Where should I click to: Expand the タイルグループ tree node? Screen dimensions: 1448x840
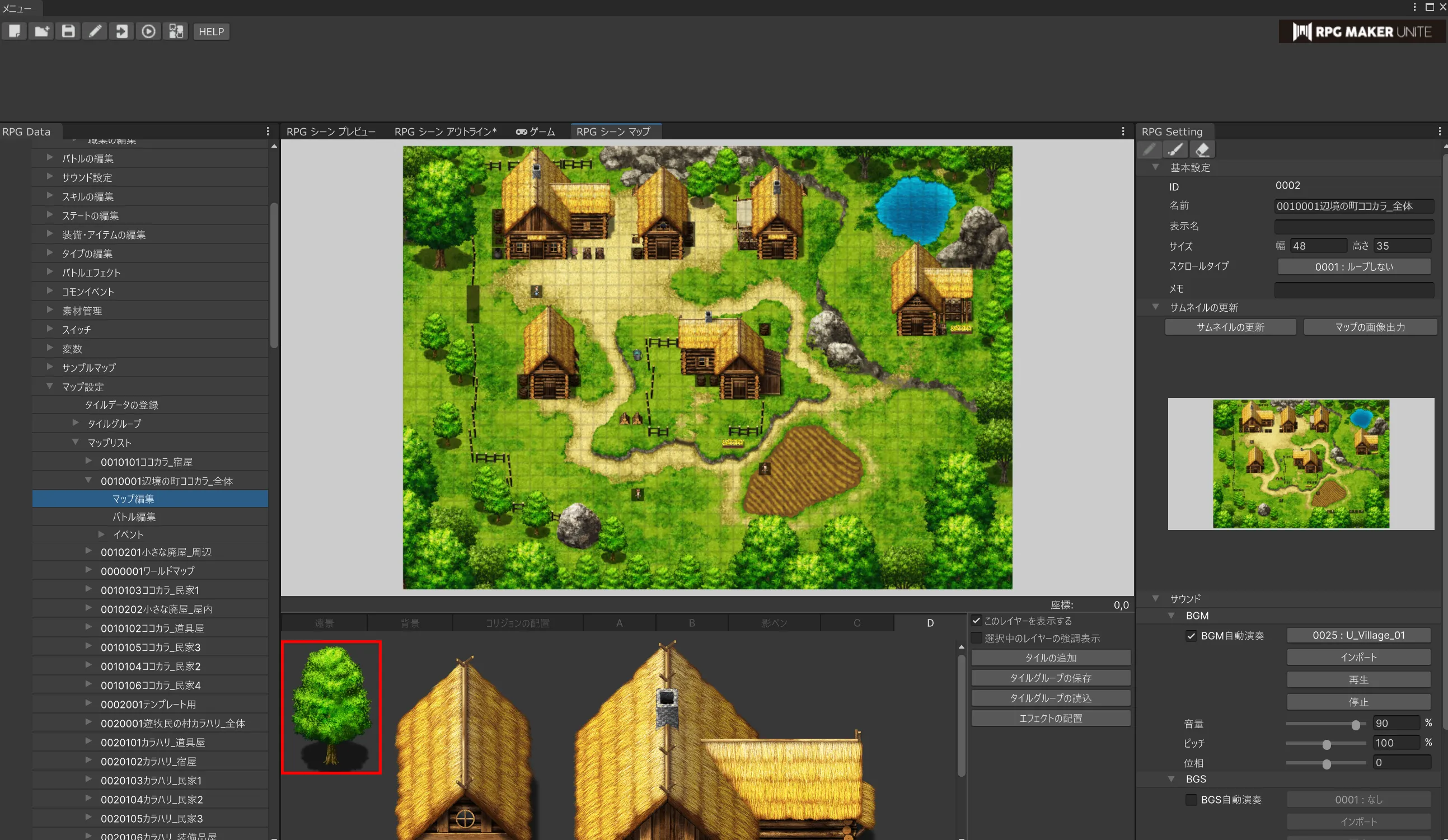click(x=76, y=423)
